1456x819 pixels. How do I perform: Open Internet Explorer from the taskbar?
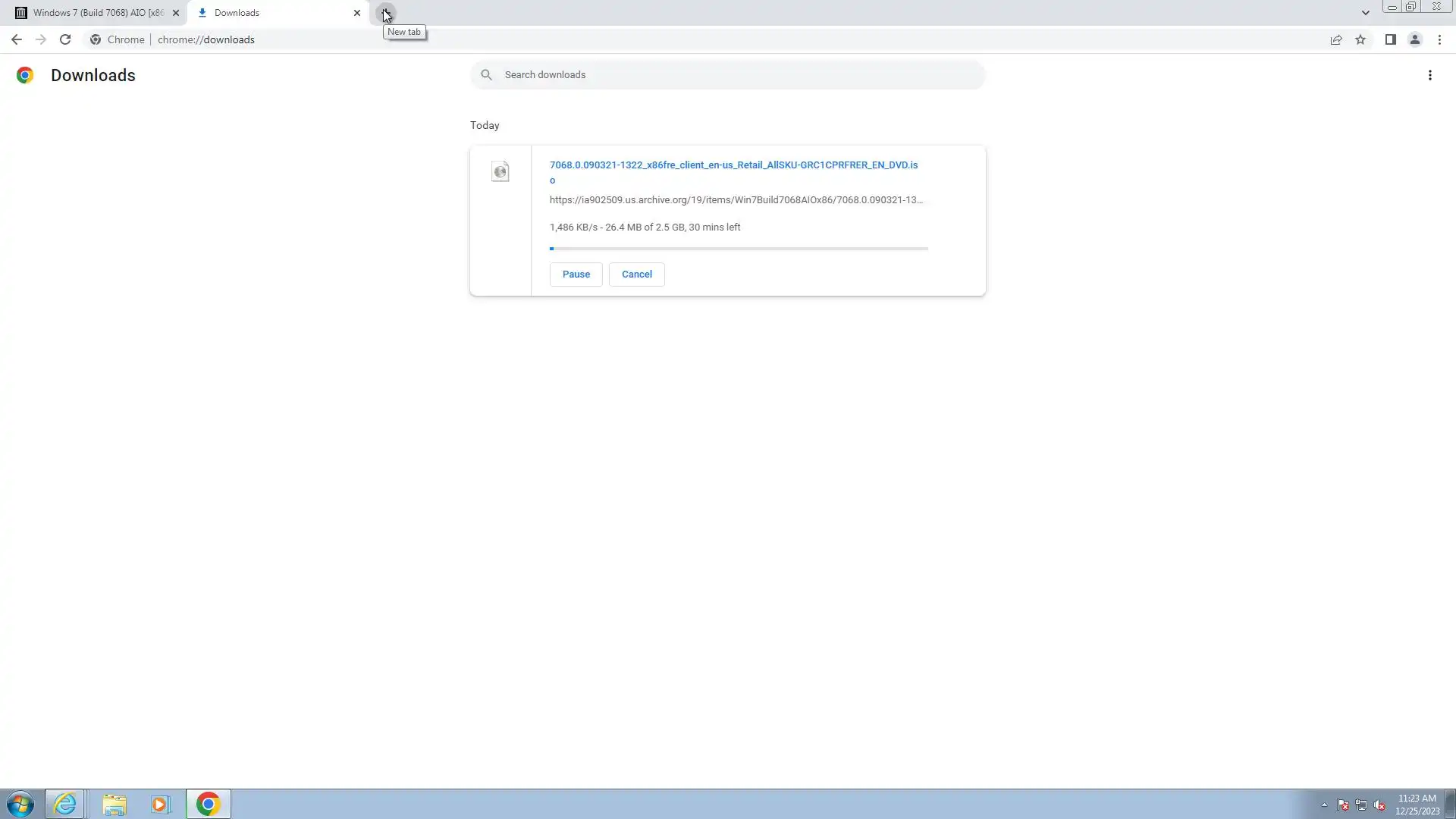pyautogui.click(x=65, y=804)
